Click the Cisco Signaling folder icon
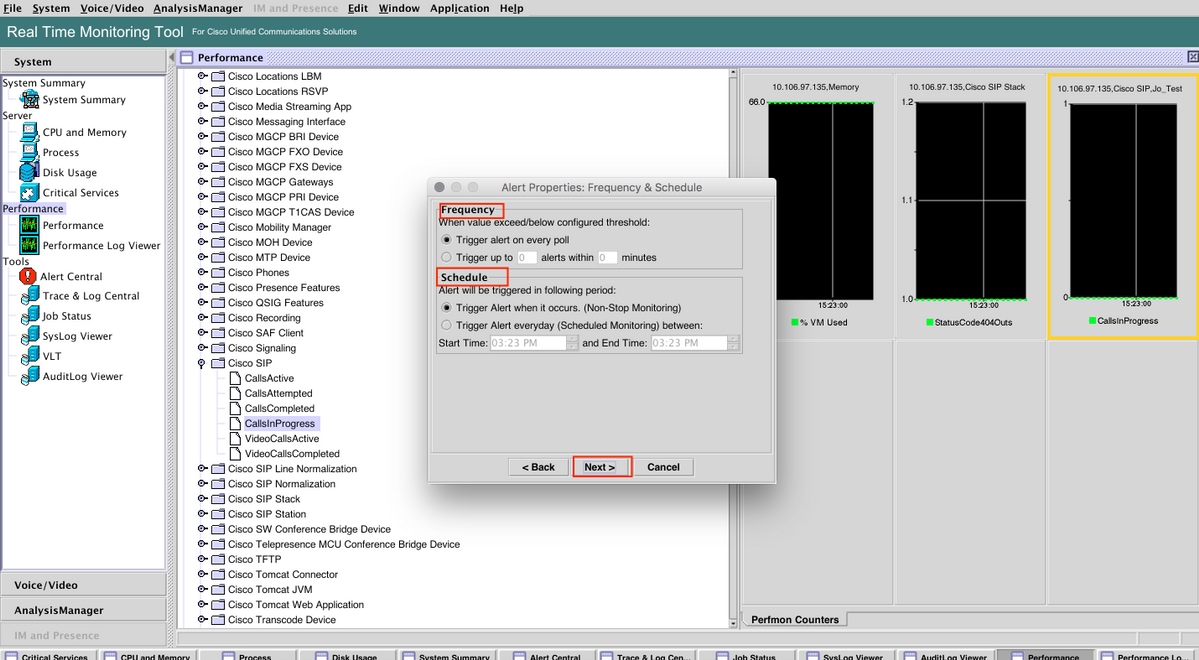This screenshot has height=660, width=1199. click(x=218, y=348)
